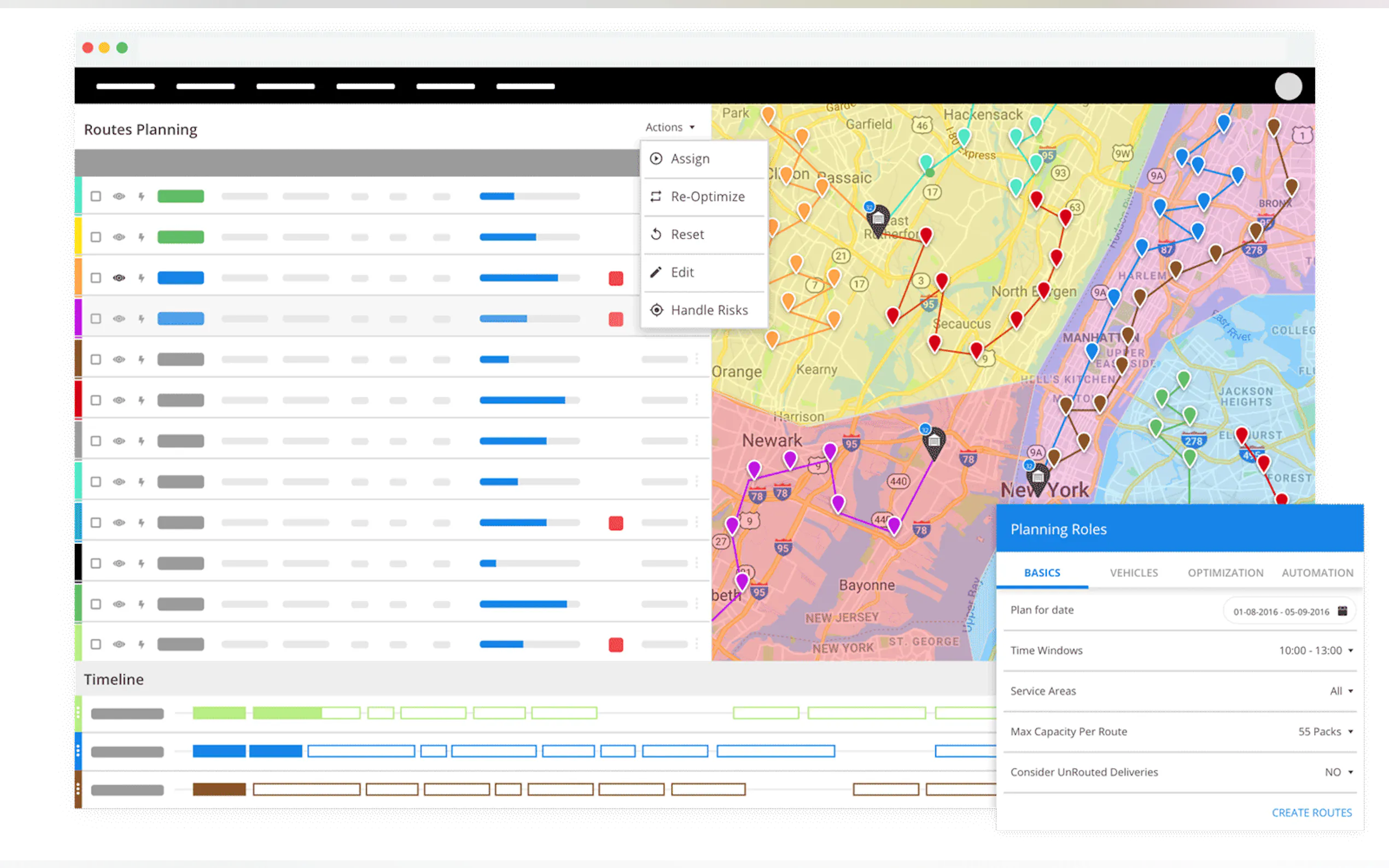Click the CREATE ROUTES link

point(1311,813)
